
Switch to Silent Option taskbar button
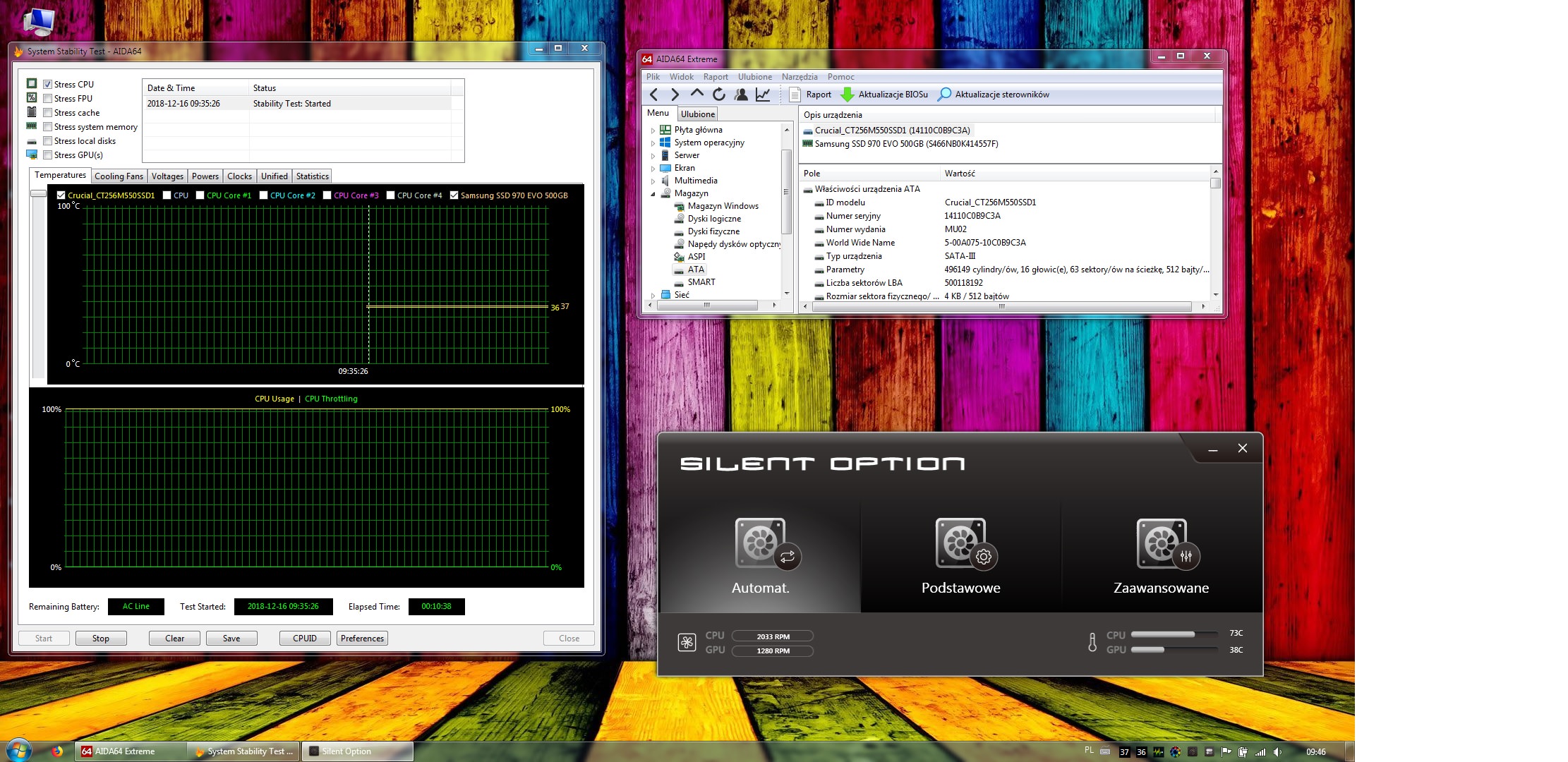point(358,751)
